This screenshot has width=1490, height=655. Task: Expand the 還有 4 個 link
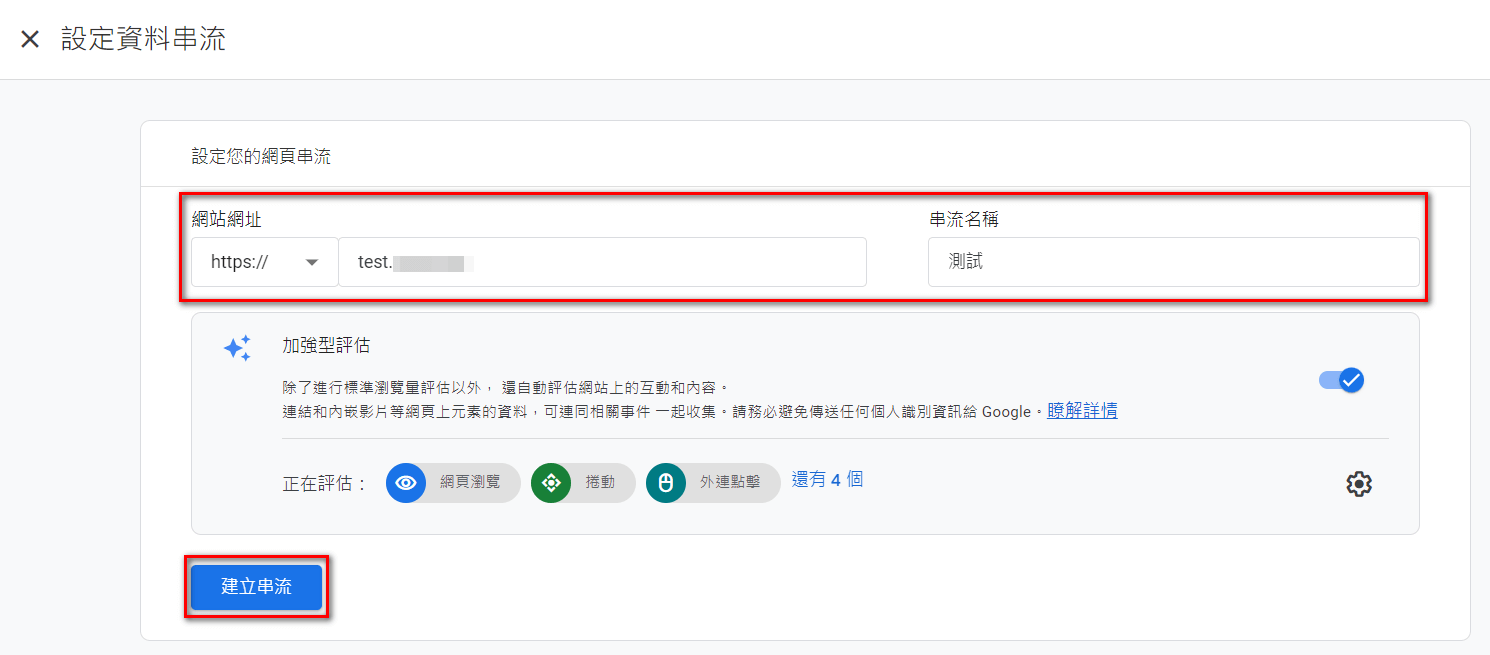pos(827,480)
